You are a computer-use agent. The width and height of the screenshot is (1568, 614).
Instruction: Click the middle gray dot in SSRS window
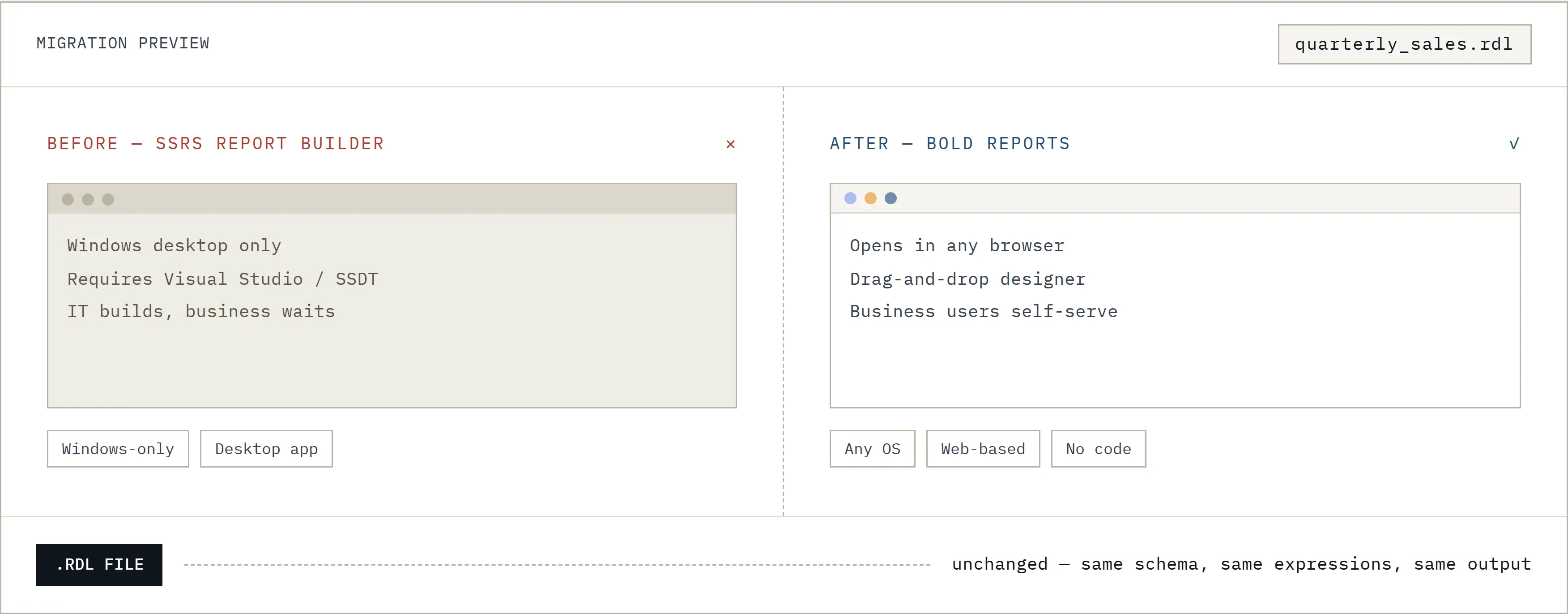(x=88, y=199)
